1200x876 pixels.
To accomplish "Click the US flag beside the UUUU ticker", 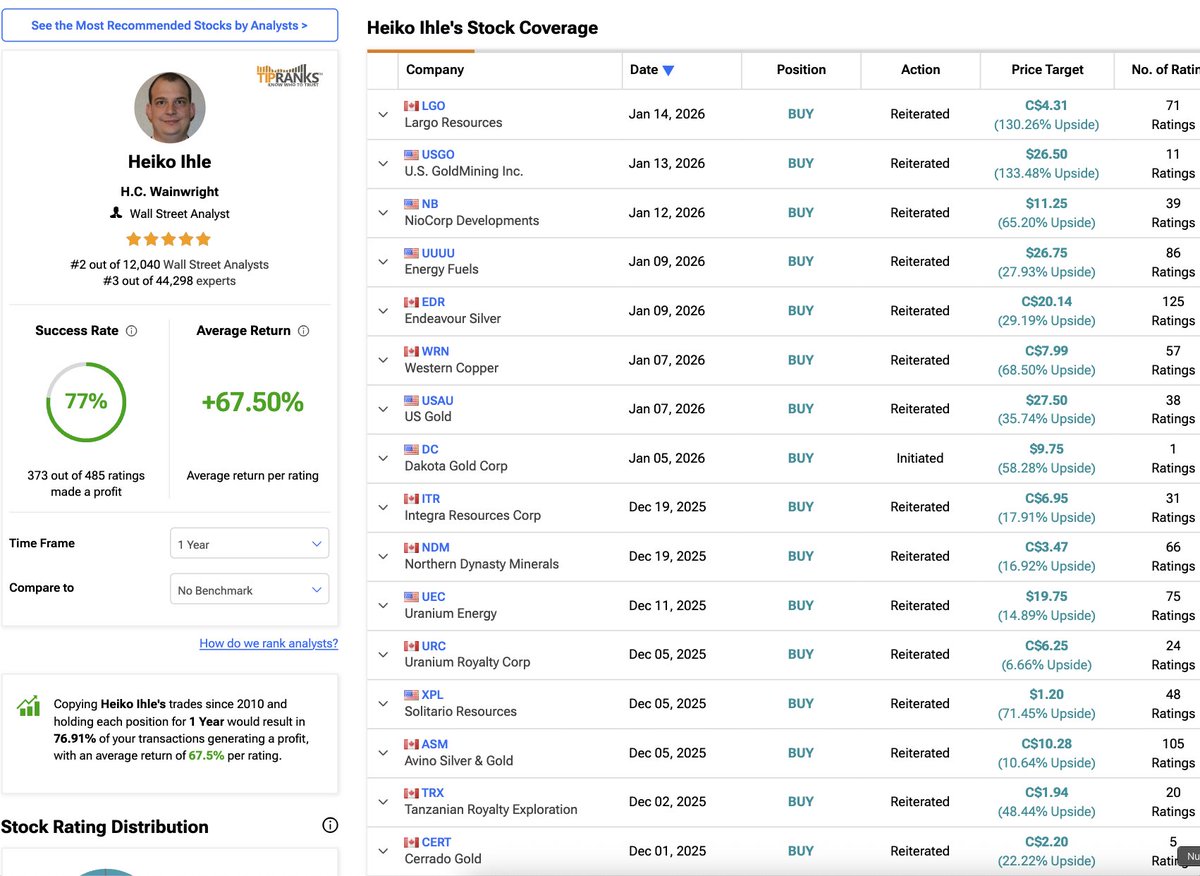I will [411, 253].
